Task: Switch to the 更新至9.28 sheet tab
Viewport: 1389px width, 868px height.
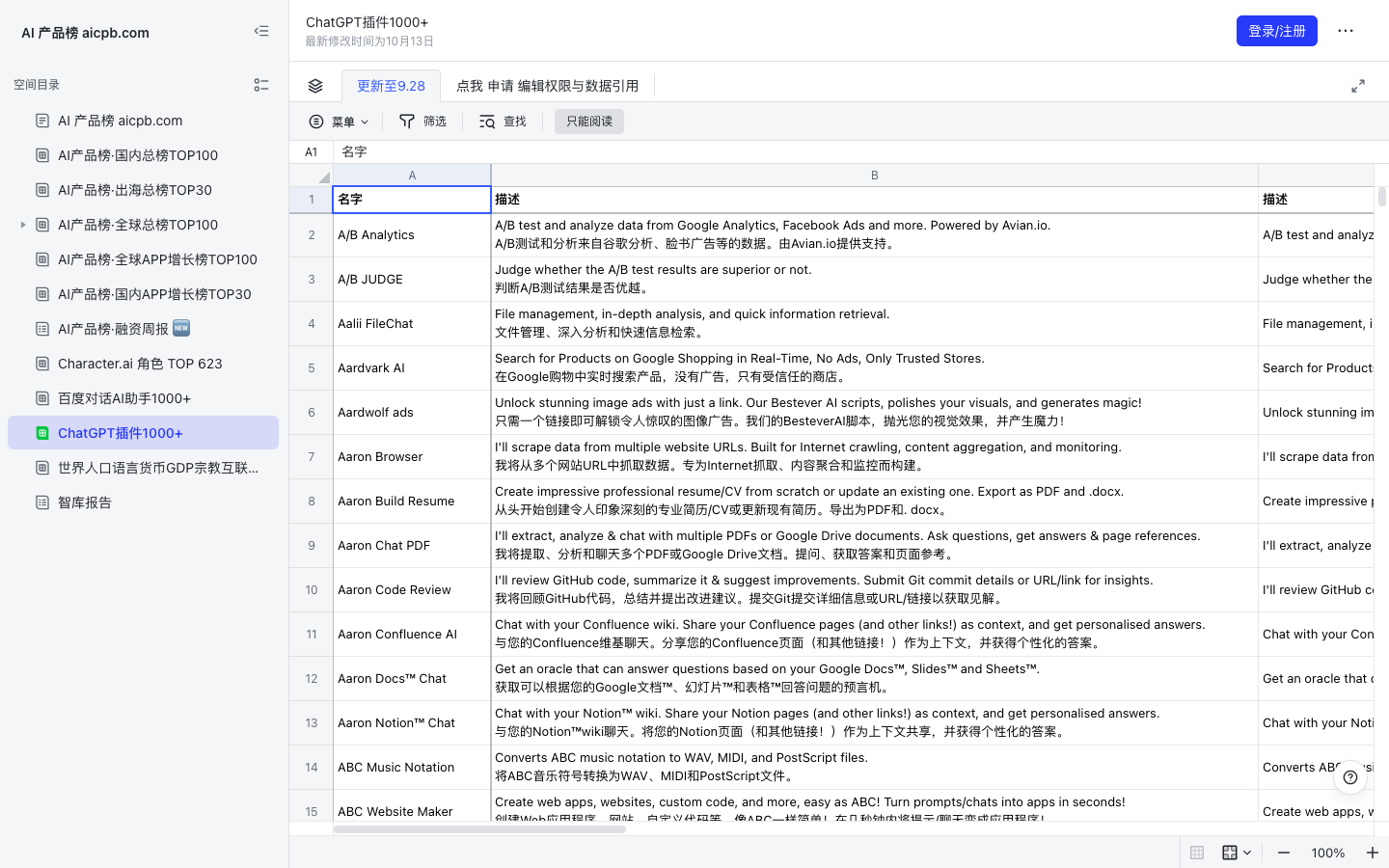Action: 391,86
